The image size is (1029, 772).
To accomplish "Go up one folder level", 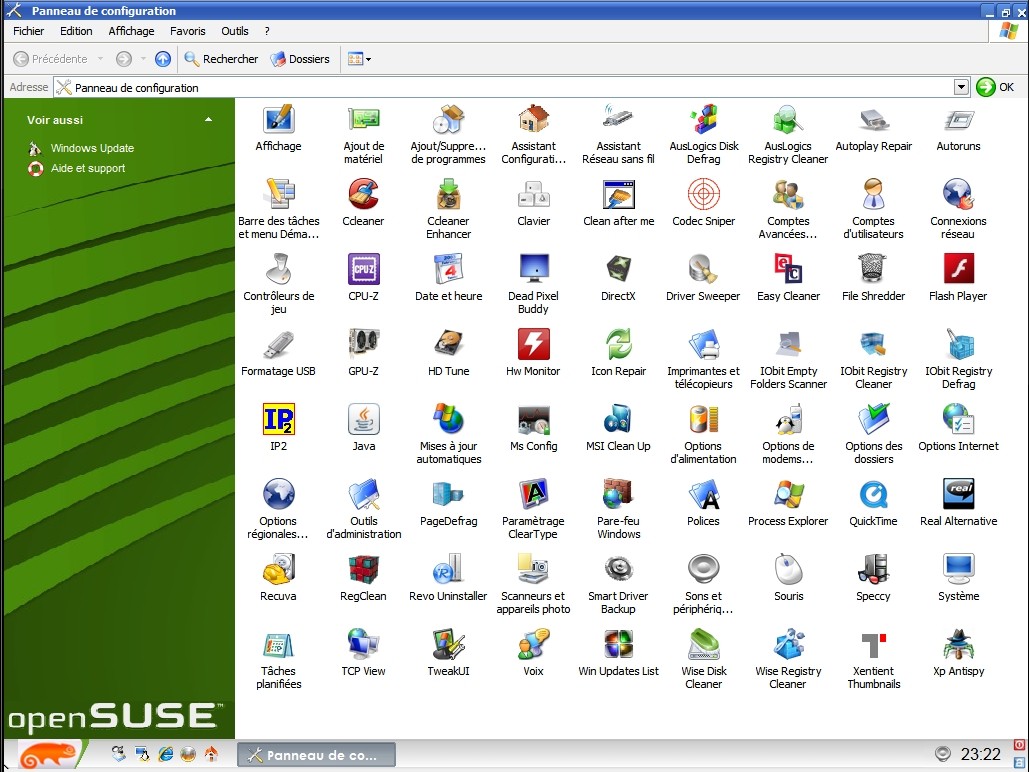I will pos(163,59).
